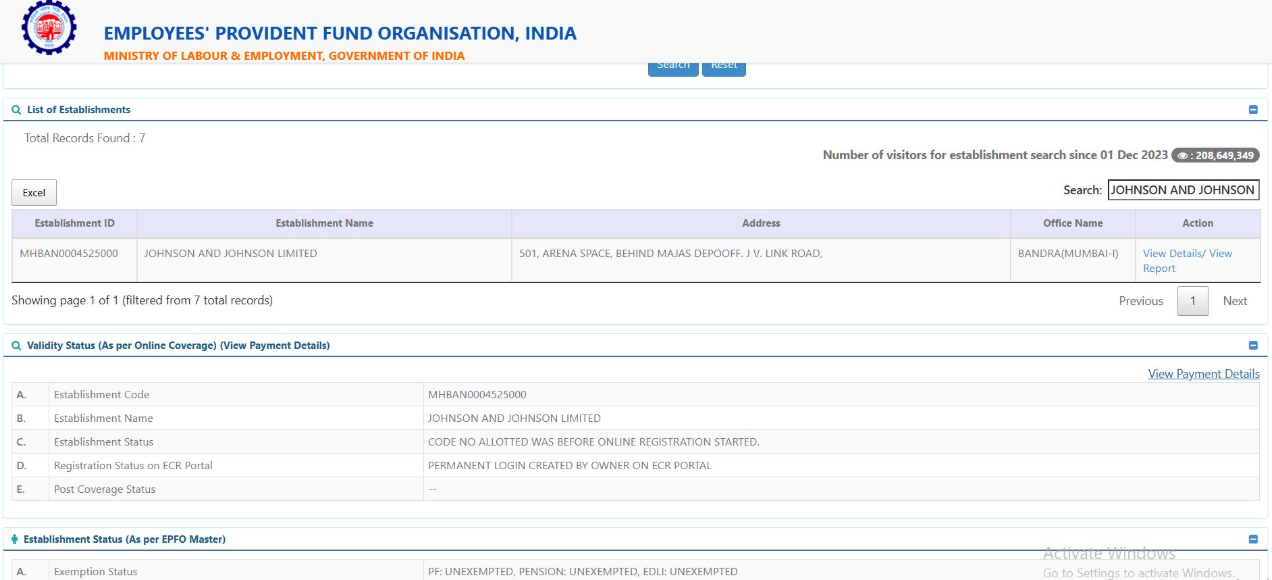Screen dimensions: 1272x580
Task: Select page 1 in pagination
Action: click(x=1192, y=301)
